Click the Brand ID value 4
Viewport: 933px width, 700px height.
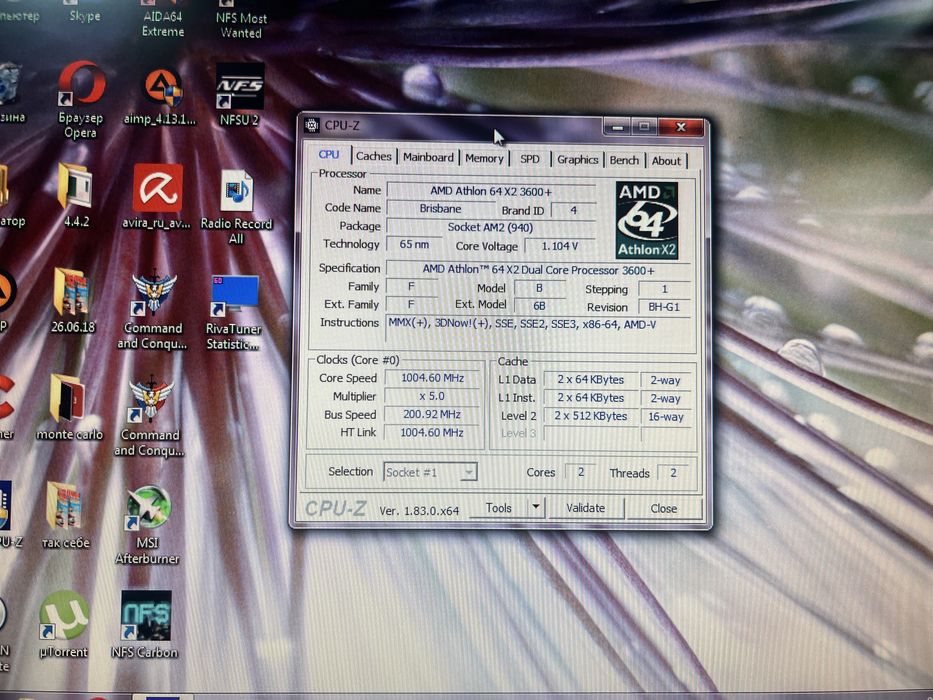coord(574,210)
